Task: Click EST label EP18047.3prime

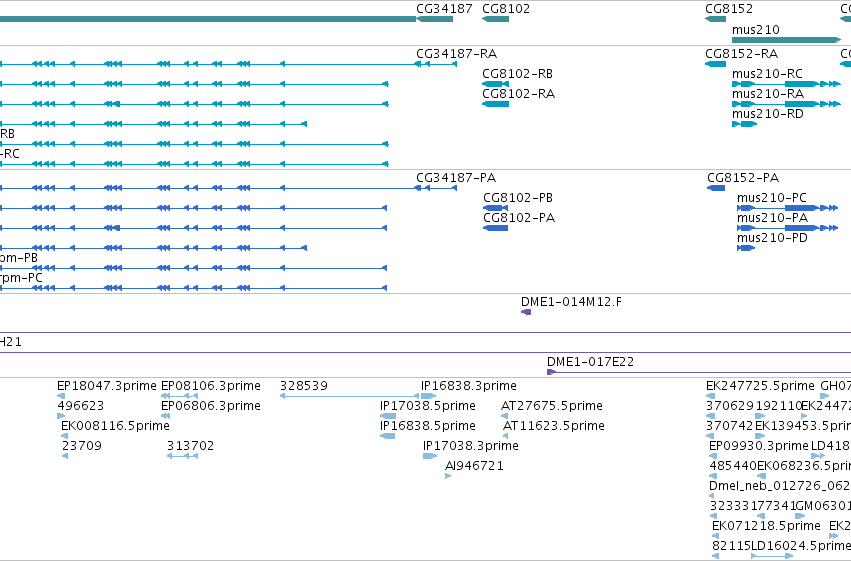Action: 107,386
